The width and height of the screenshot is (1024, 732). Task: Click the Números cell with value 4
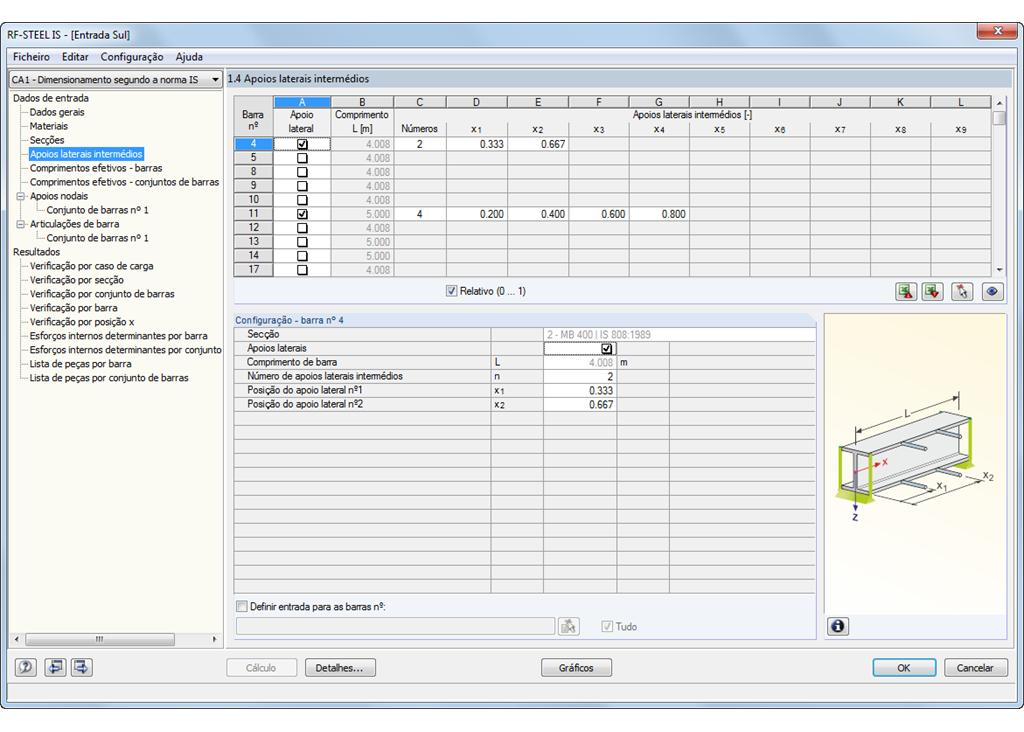420,214
